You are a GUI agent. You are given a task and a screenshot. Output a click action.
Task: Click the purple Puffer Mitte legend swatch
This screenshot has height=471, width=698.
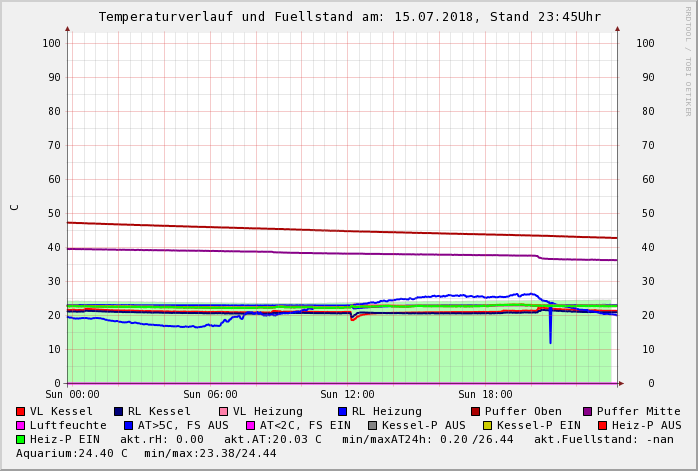pyautogui.click(x=588, y=412)
